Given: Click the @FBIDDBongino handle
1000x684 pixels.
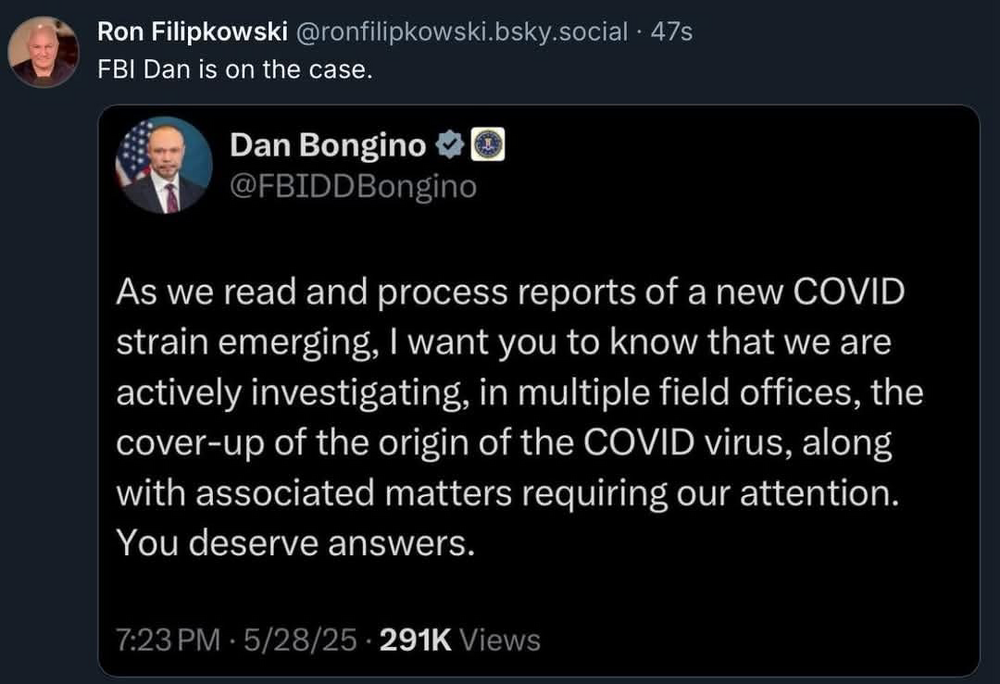Looking at the screenshot, I should click(353, 186).
